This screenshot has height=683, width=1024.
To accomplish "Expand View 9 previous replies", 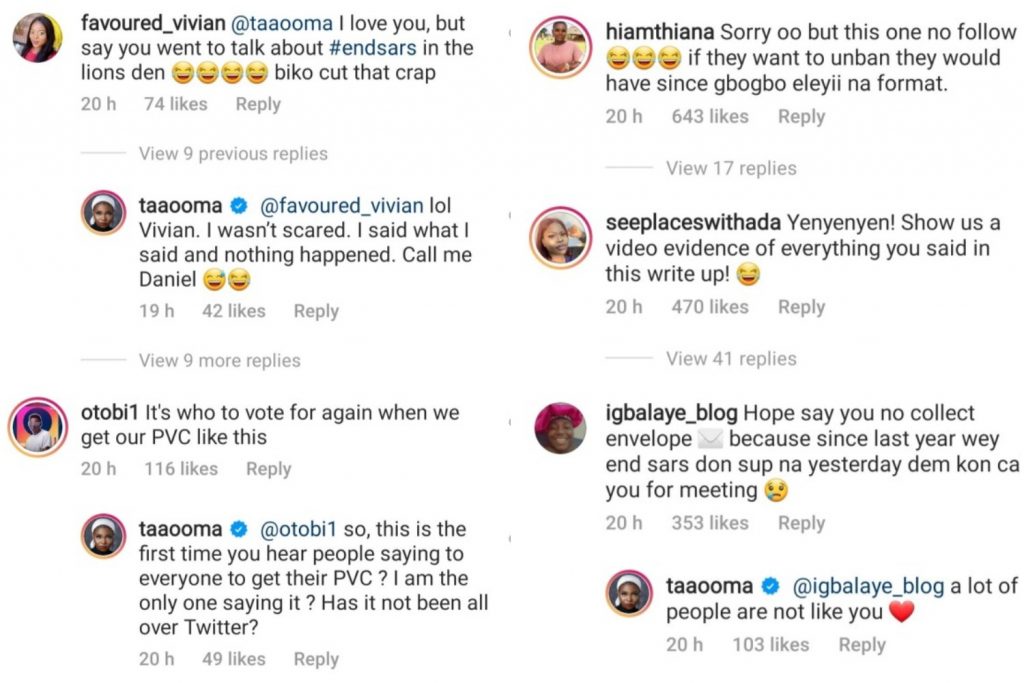I will (233, 153).
